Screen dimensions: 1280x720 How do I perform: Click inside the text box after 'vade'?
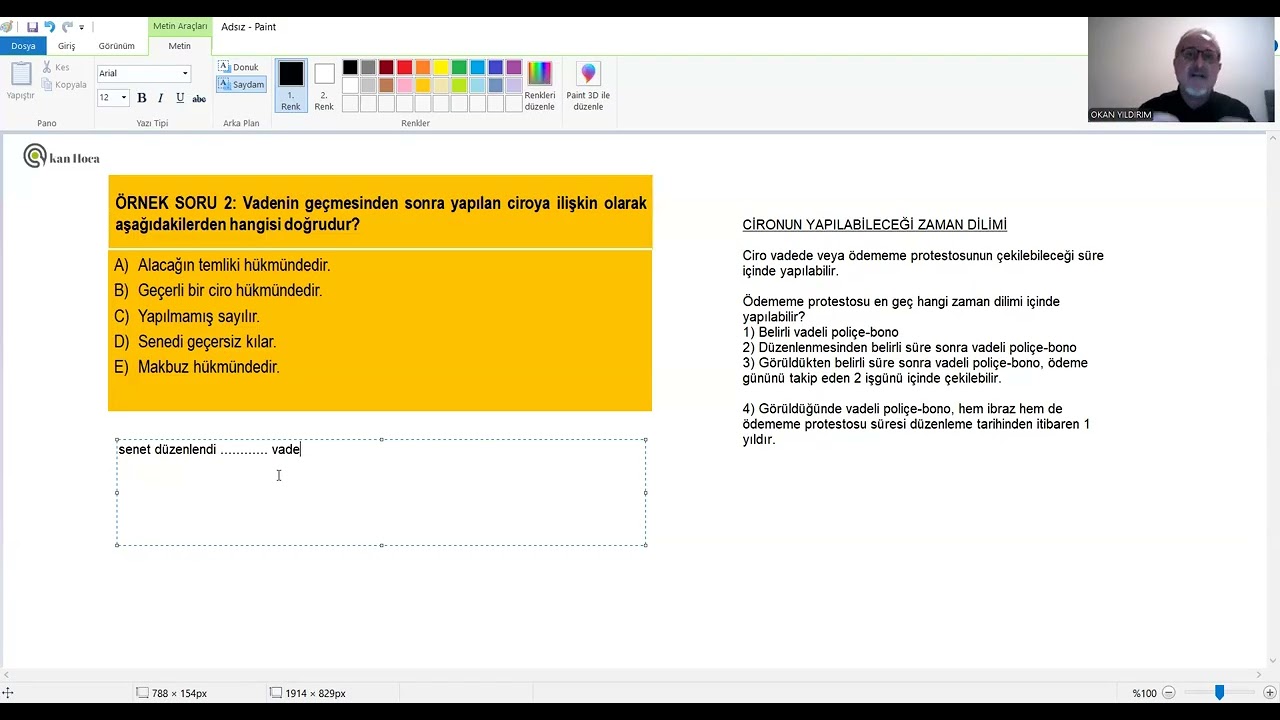pyautogui.click(x=302, y=450)
